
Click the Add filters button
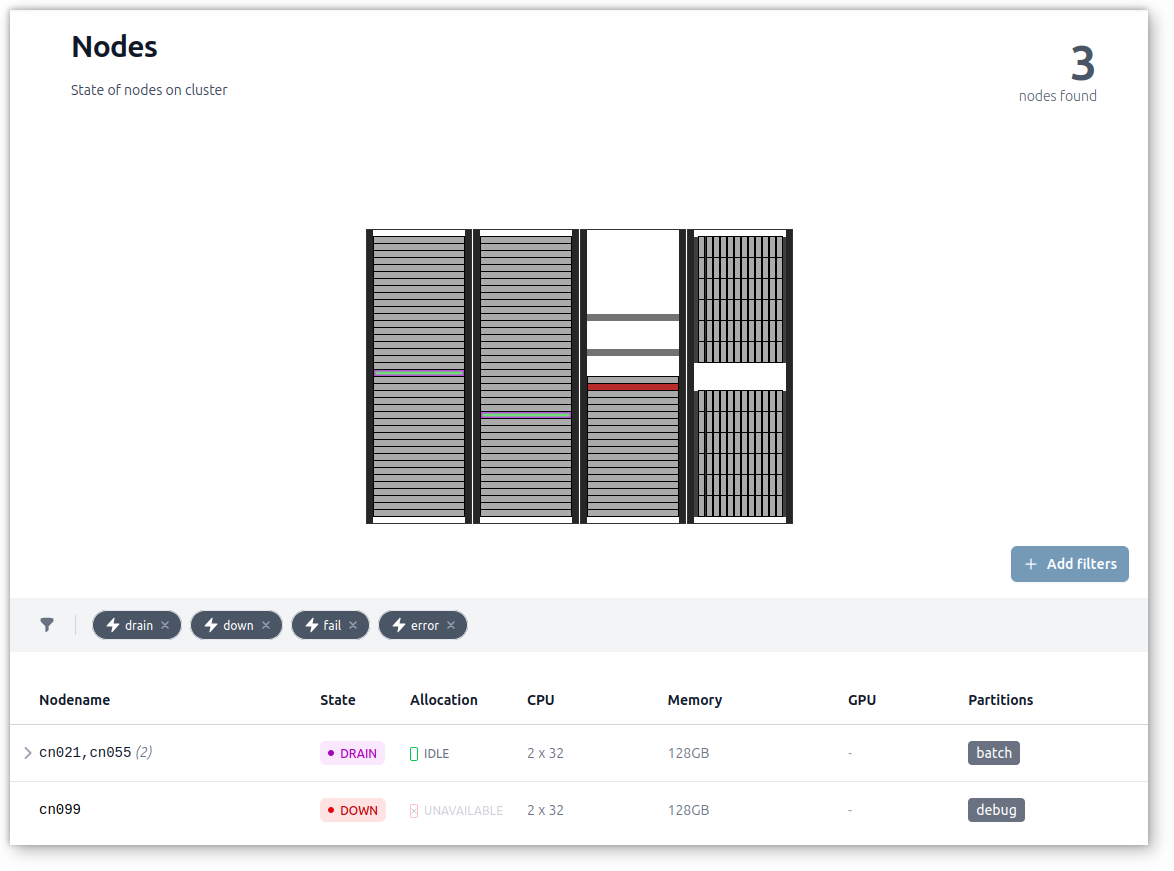coord(1069,564)
